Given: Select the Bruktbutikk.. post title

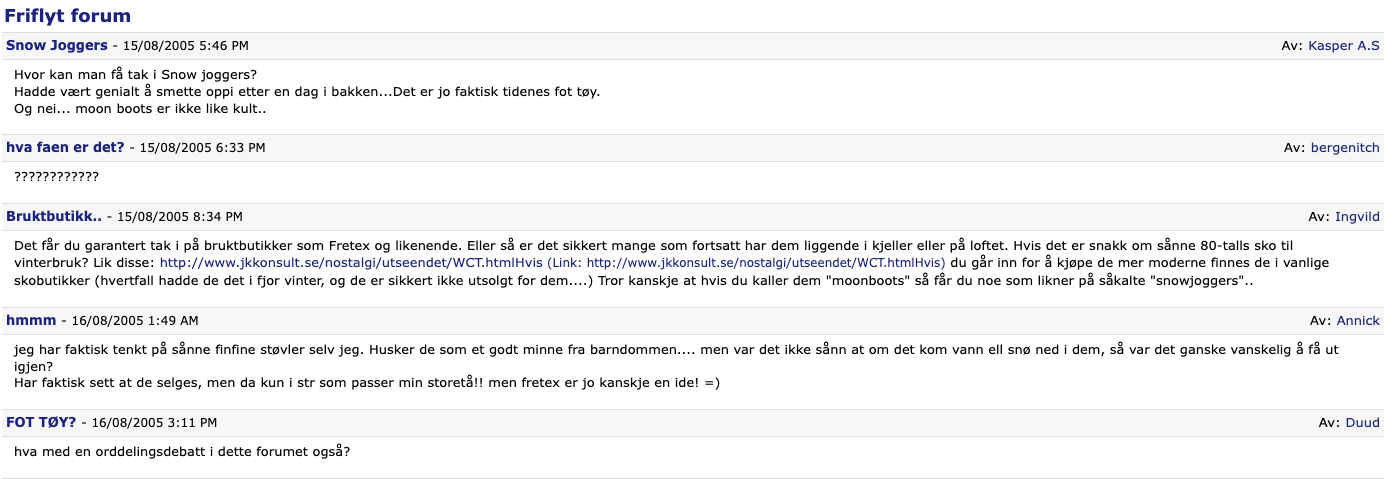Looking at the screenshot, I should (54, 216).
